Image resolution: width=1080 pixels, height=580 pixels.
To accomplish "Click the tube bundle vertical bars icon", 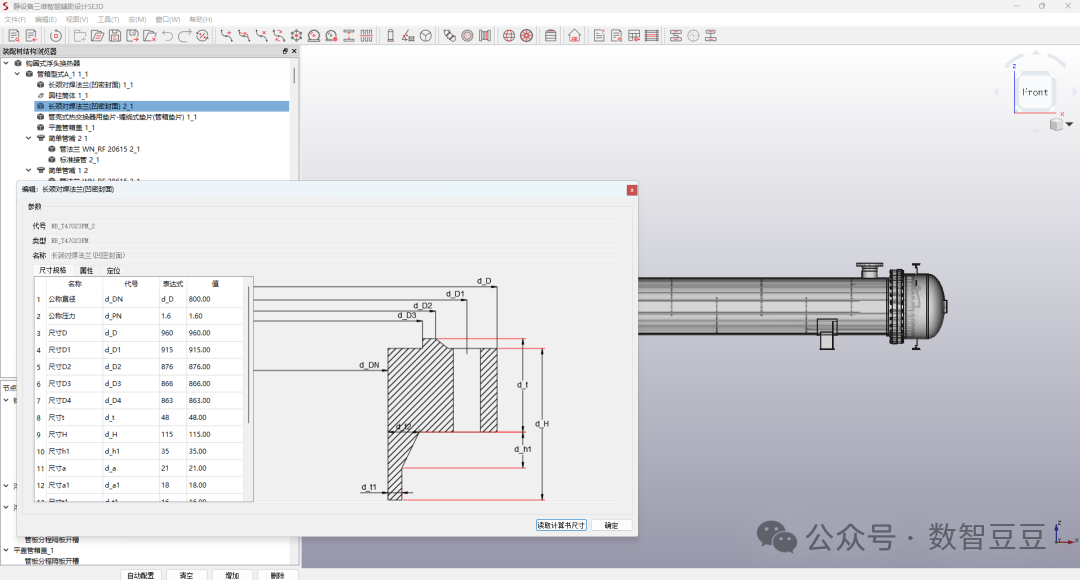I will click(x=366, y=36).
